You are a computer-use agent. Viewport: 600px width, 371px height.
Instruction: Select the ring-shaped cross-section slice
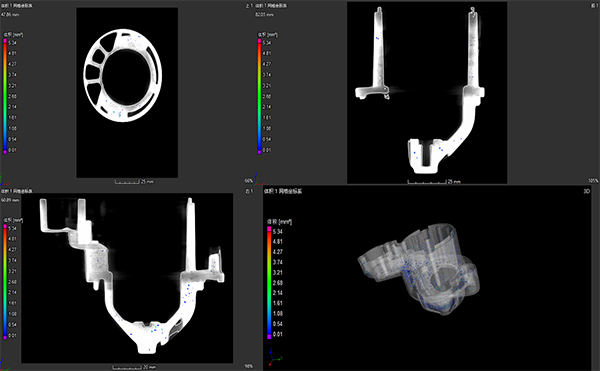click(x=122, y=75)
